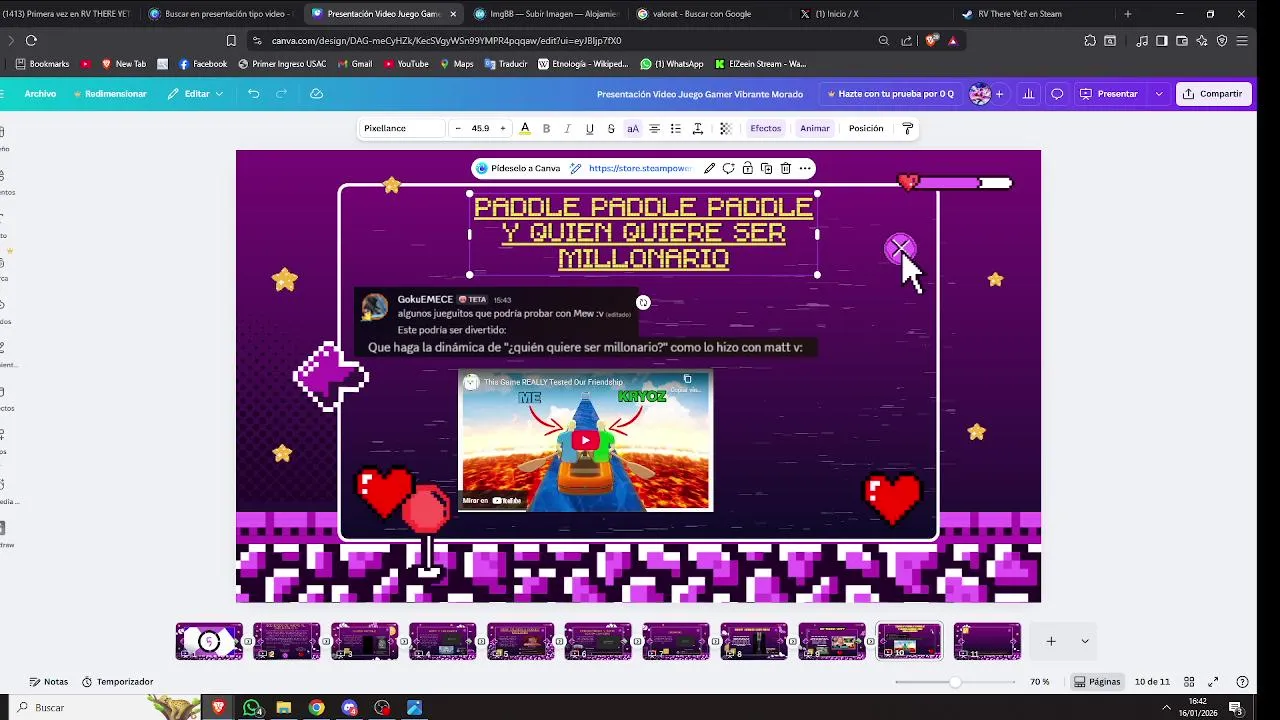Toggle underline formatting on selected text
The height and width of the screenshot is (720, 1280).
point(589,128)
